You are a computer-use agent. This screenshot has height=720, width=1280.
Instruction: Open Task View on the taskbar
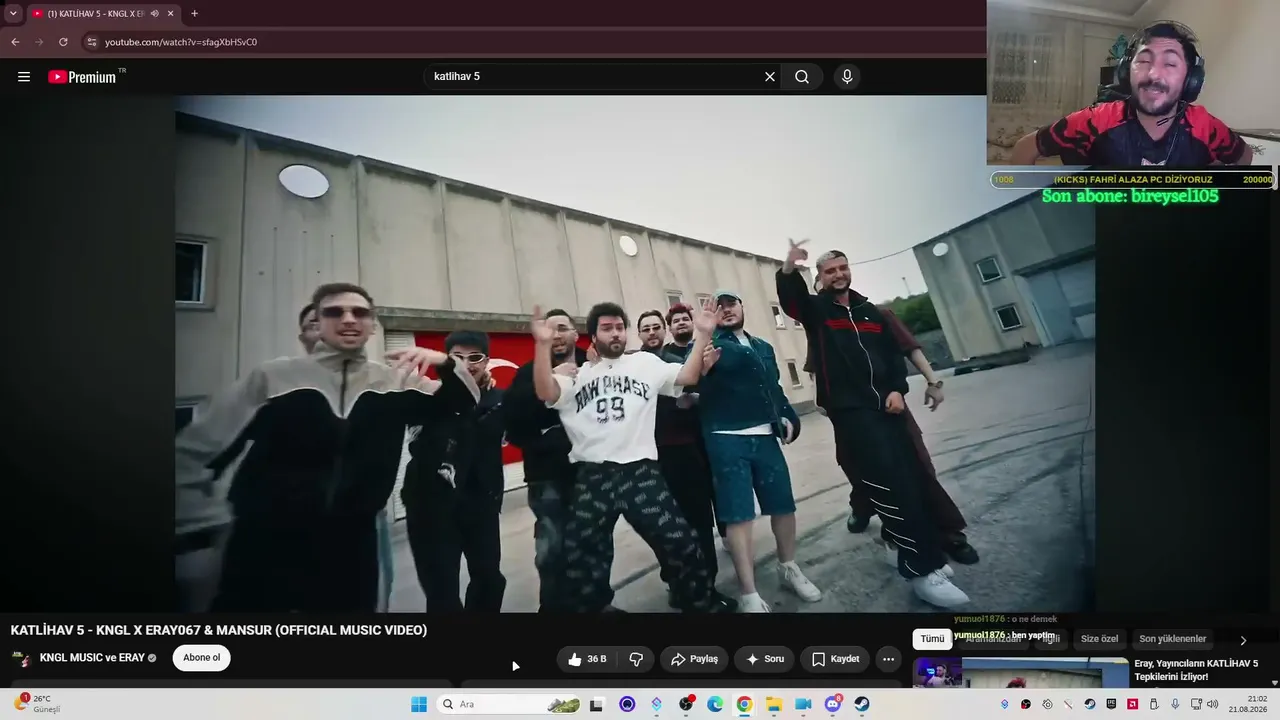click(597, 704)
